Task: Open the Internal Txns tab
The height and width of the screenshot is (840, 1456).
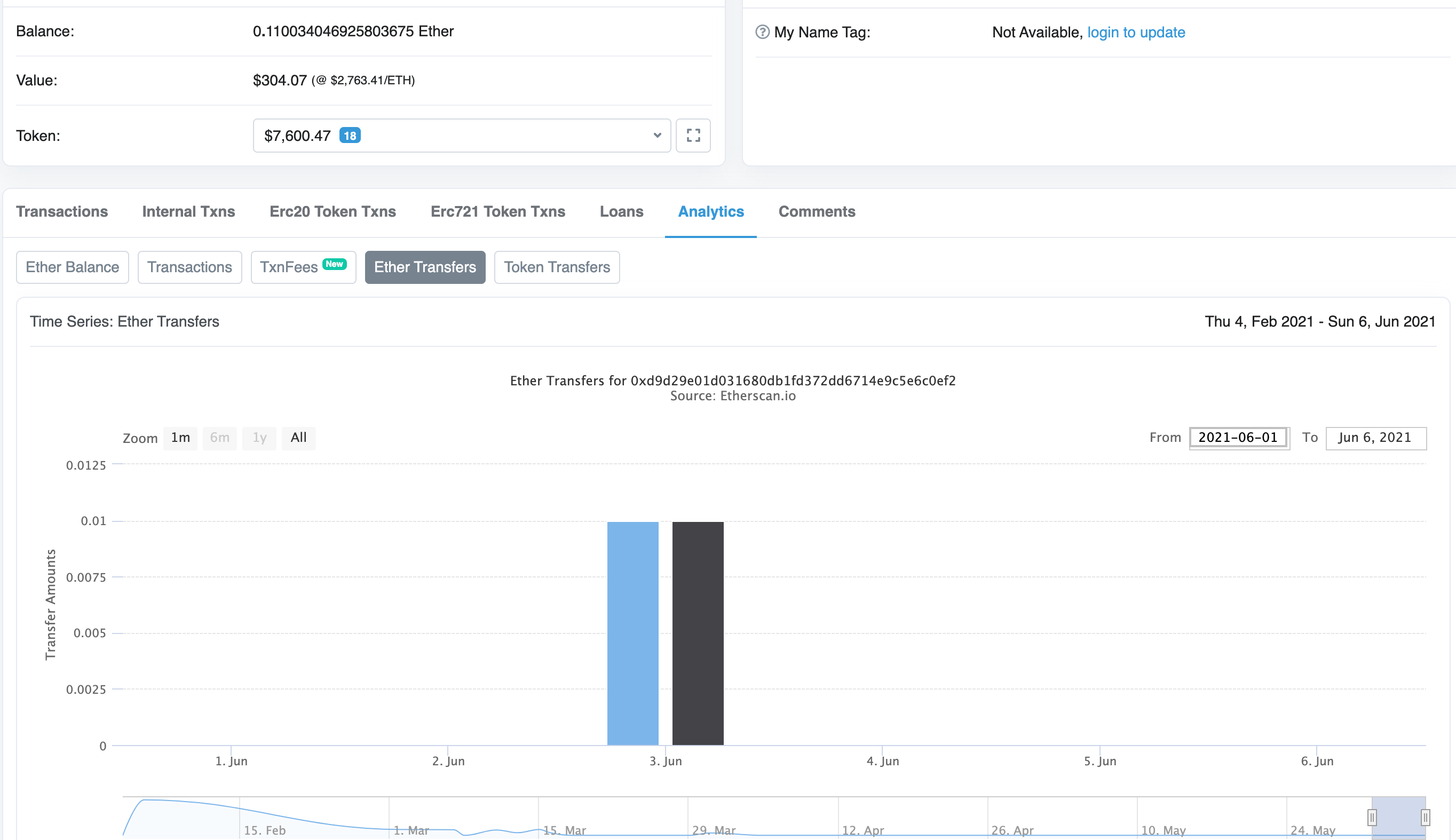Action: pyautogui.click(x=188, y=212)
